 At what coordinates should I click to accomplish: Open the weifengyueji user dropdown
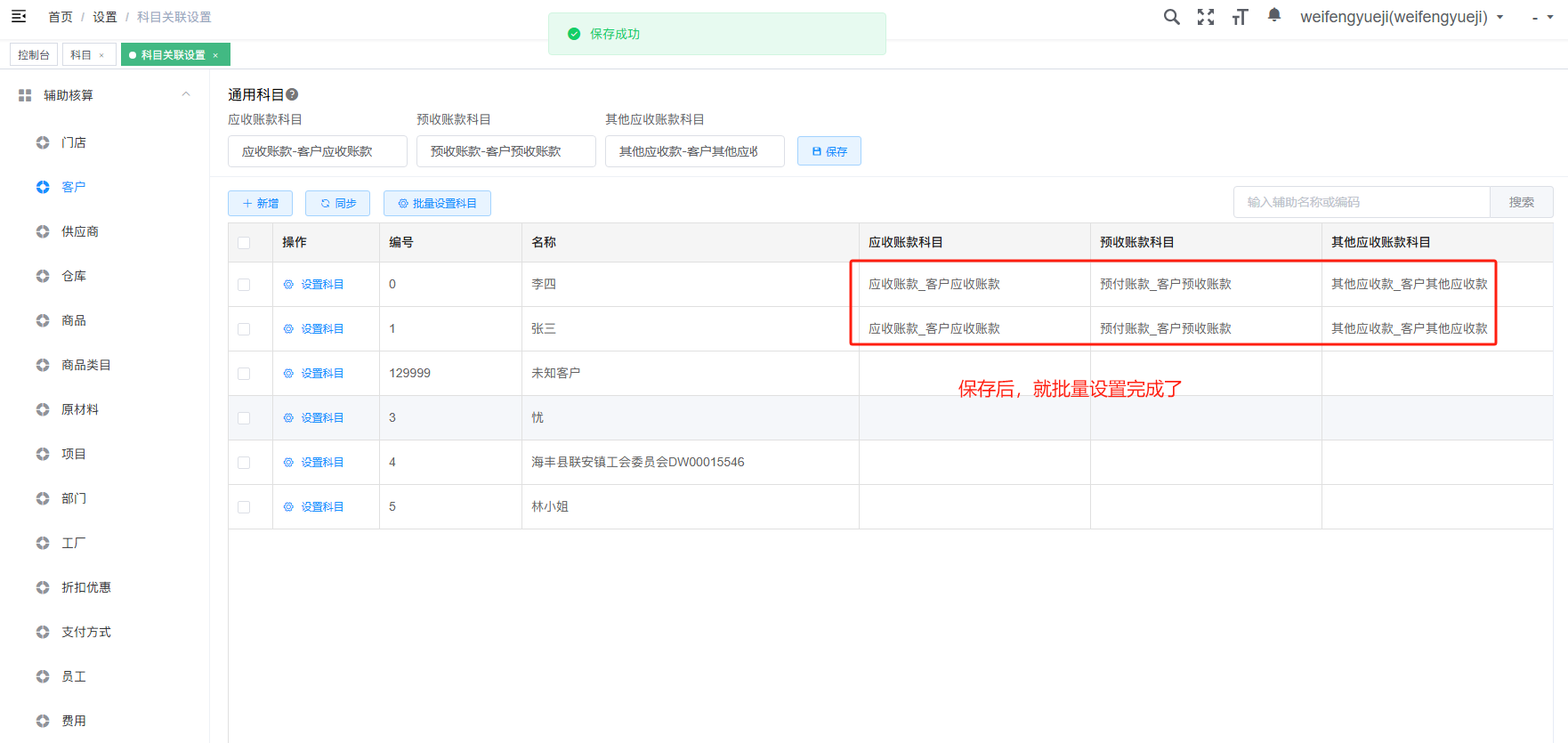(1402, 17)
